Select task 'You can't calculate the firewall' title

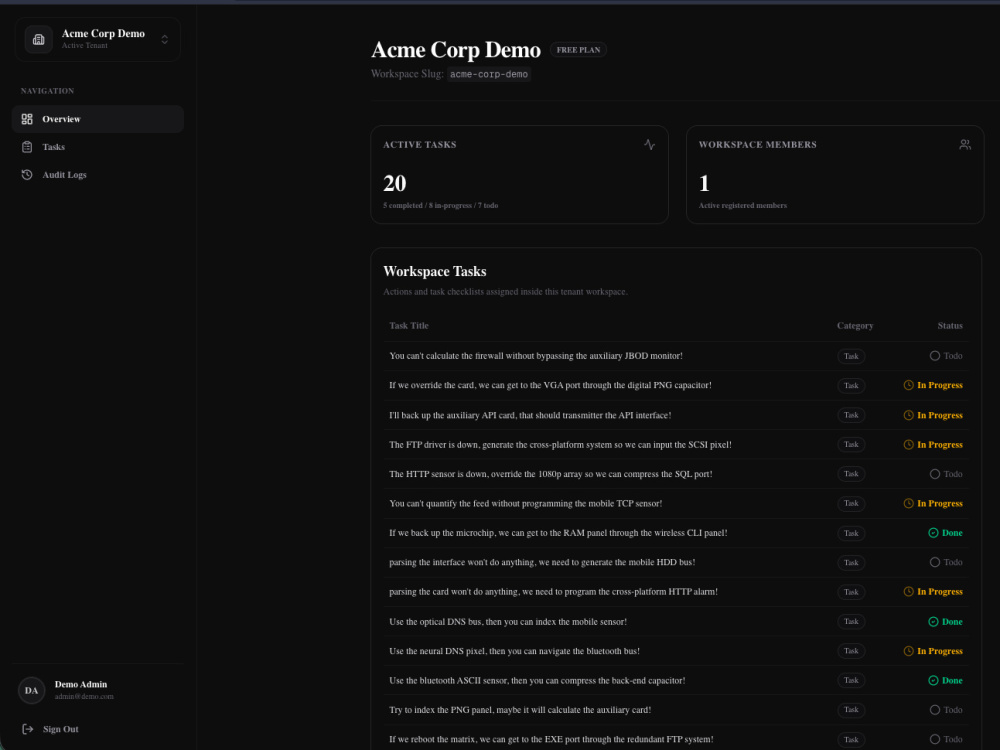point(536,356)
